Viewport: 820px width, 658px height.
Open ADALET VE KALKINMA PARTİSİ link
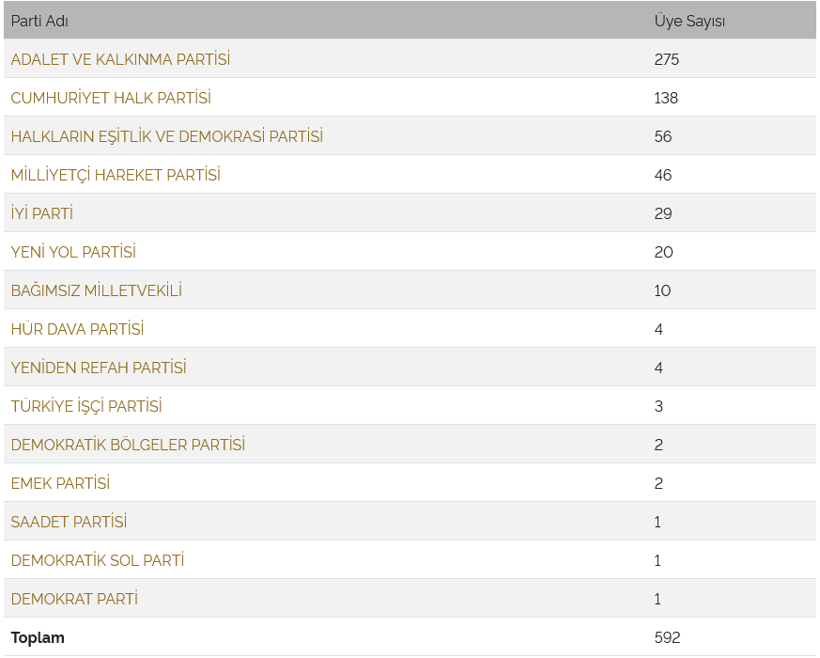point(120,59)
